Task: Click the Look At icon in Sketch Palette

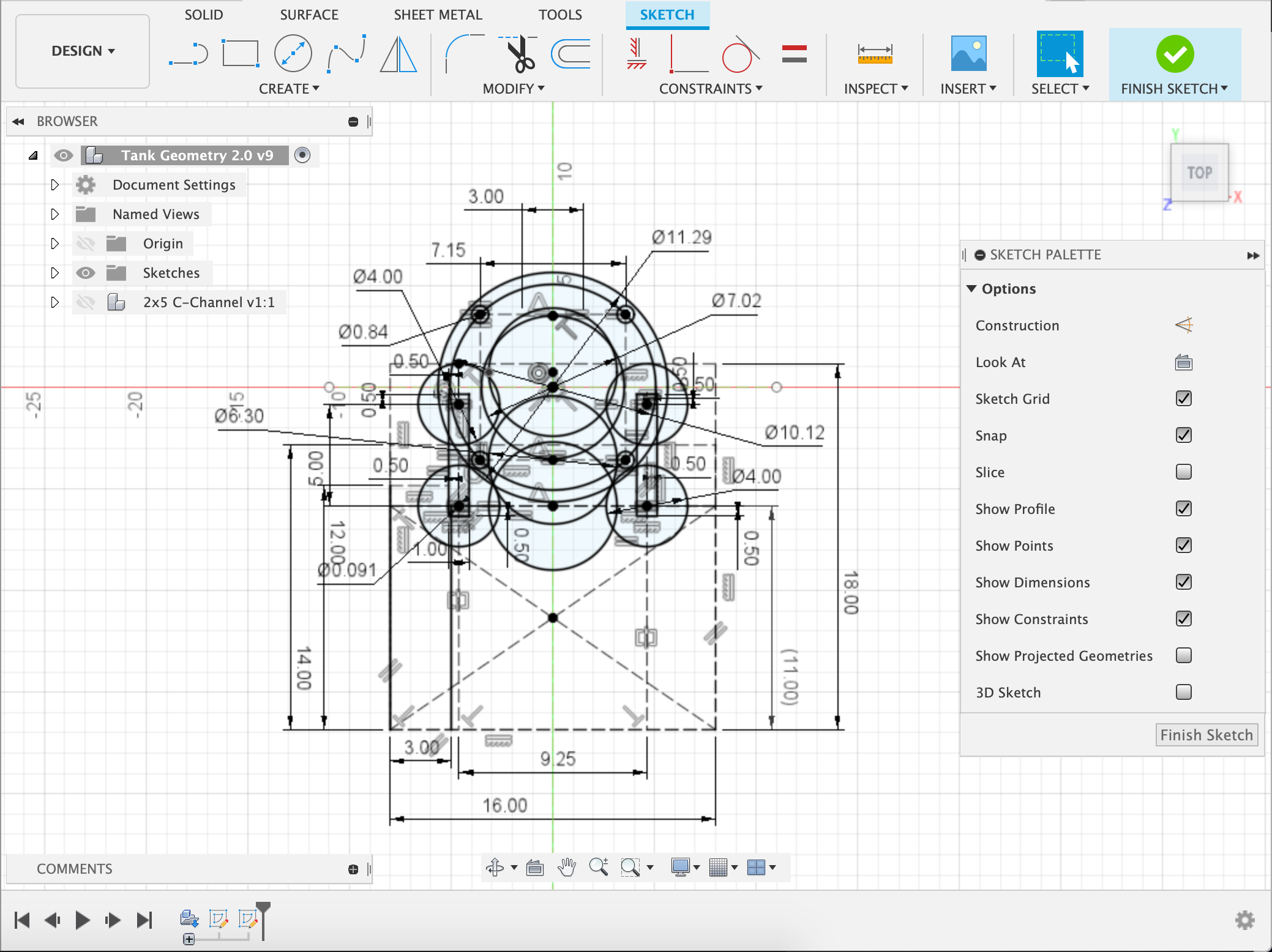Action: click(1184, 362)
